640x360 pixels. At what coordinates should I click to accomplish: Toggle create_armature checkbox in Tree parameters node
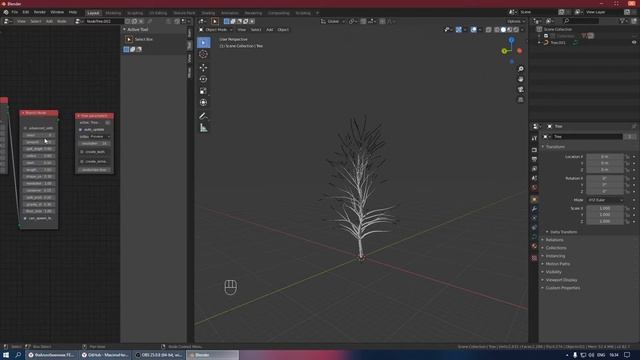(82, 162)
